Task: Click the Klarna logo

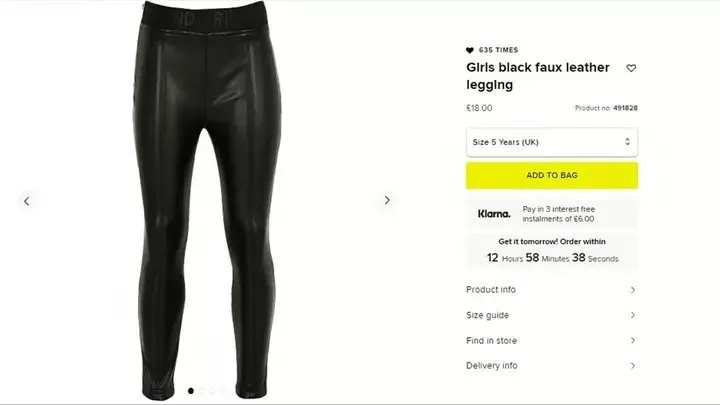Action: 494,214
